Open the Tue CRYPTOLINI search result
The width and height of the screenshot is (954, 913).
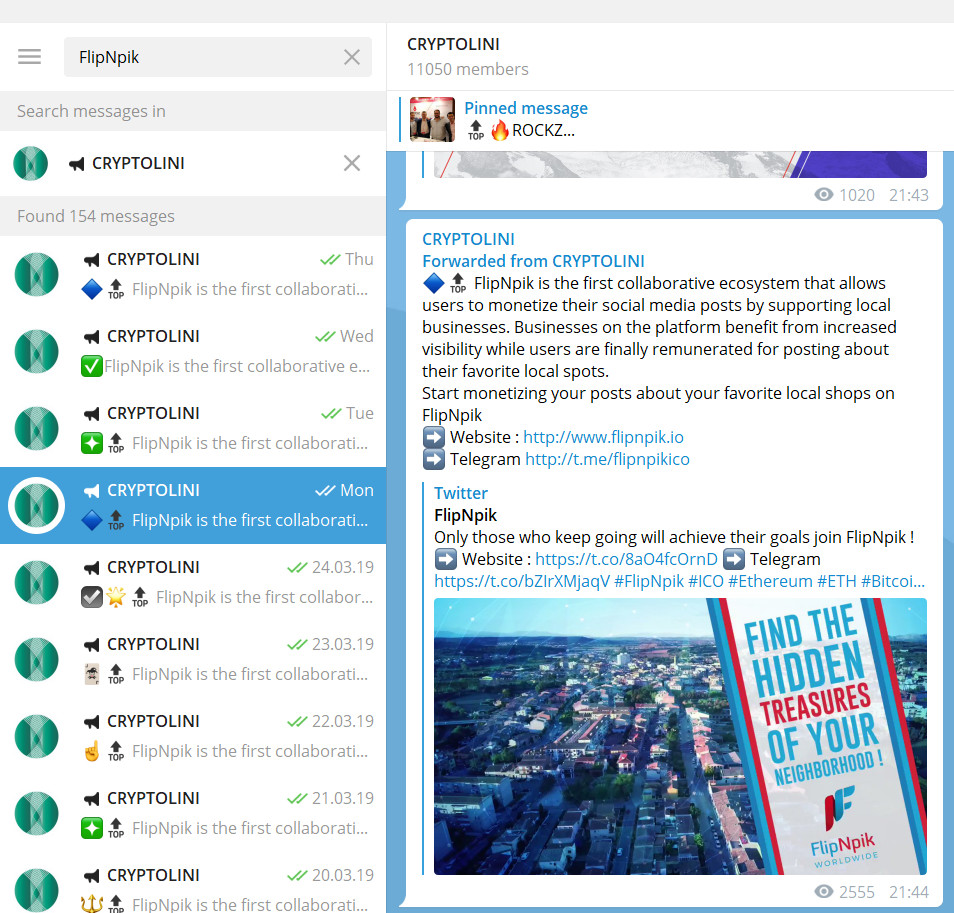coord(193,428)
